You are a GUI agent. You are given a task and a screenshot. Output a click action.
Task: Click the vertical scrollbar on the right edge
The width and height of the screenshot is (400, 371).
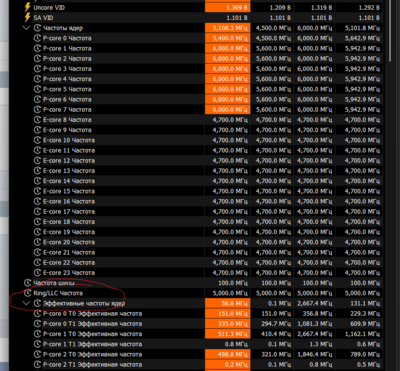point(390,31)
